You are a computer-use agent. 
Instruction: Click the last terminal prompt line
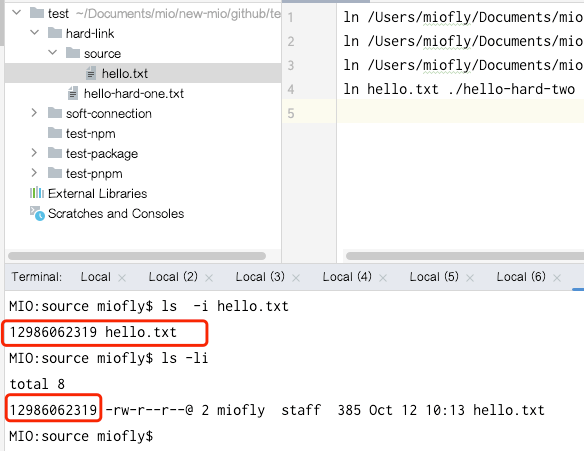tap(81, 436)
